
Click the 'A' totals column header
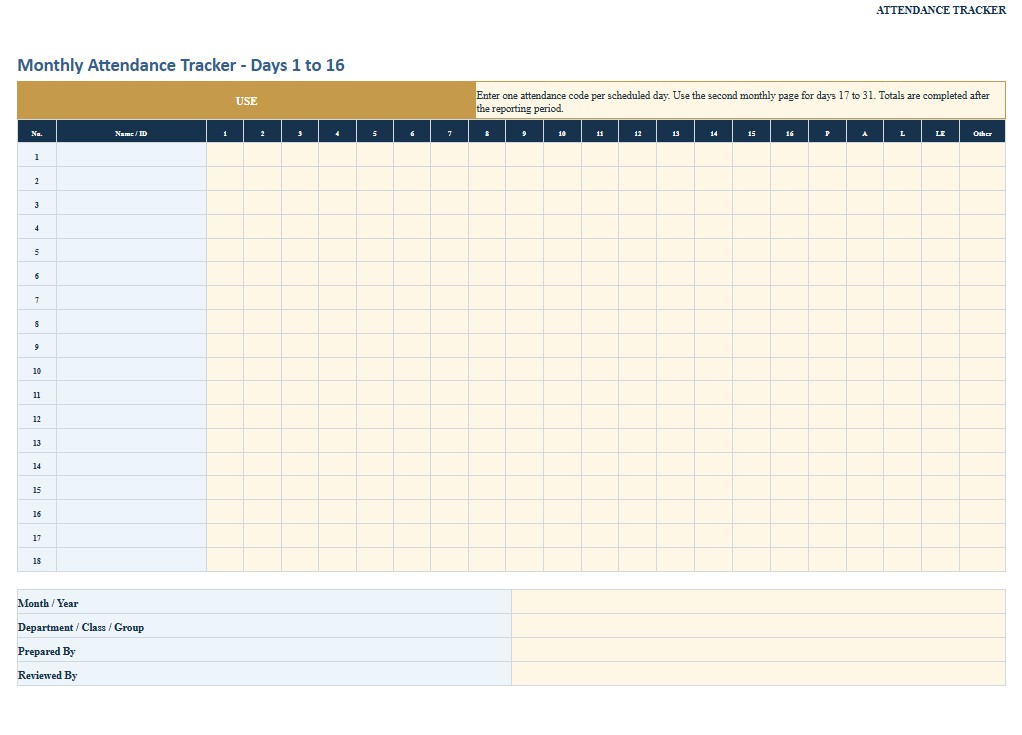[865, 132]
